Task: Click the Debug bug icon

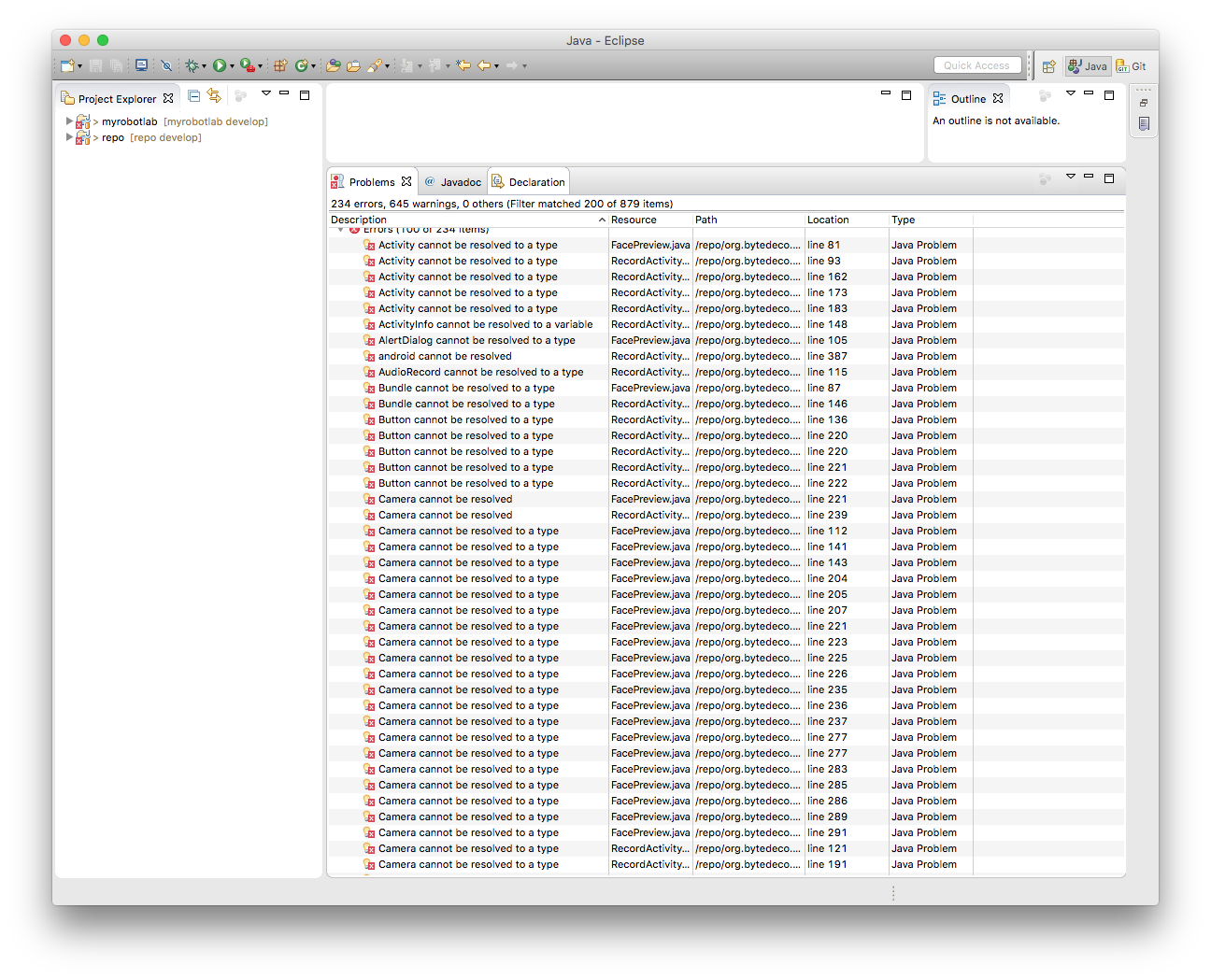Action: (192, 65)
